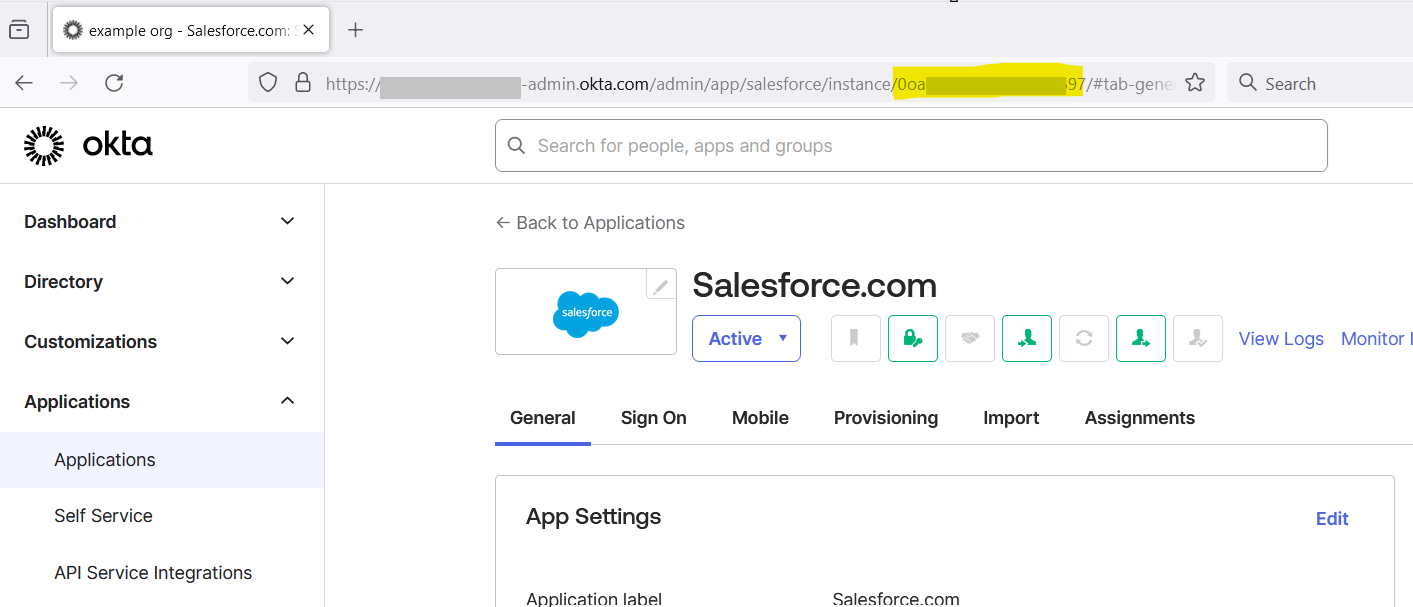The image size is (1413, 607).
Task: Select the import users status icon
Action: click(1027, 338)
